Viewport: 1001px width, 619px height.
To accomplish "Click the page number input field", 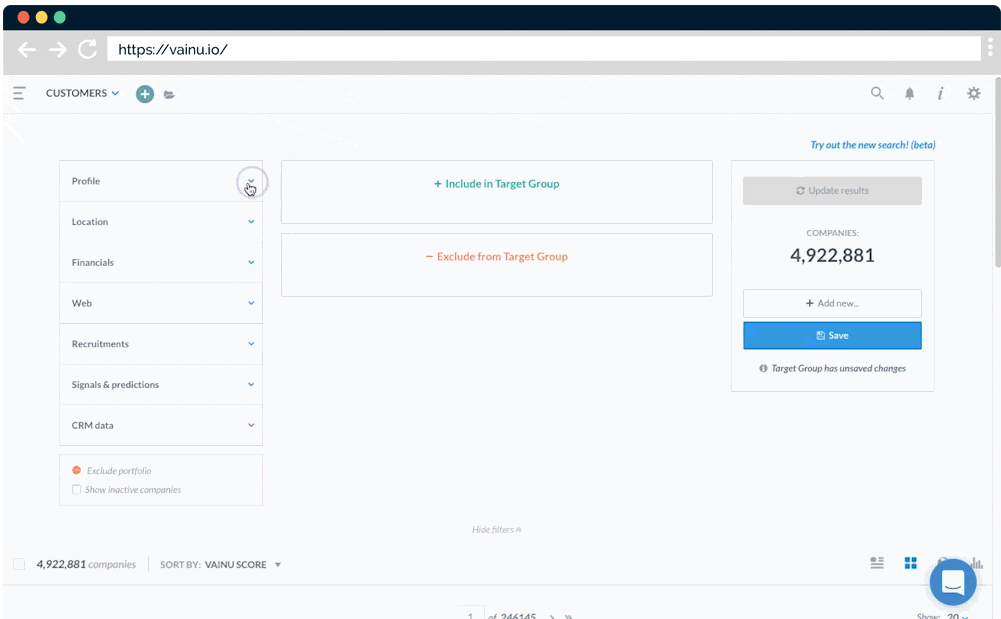I will tap(471, 613).
